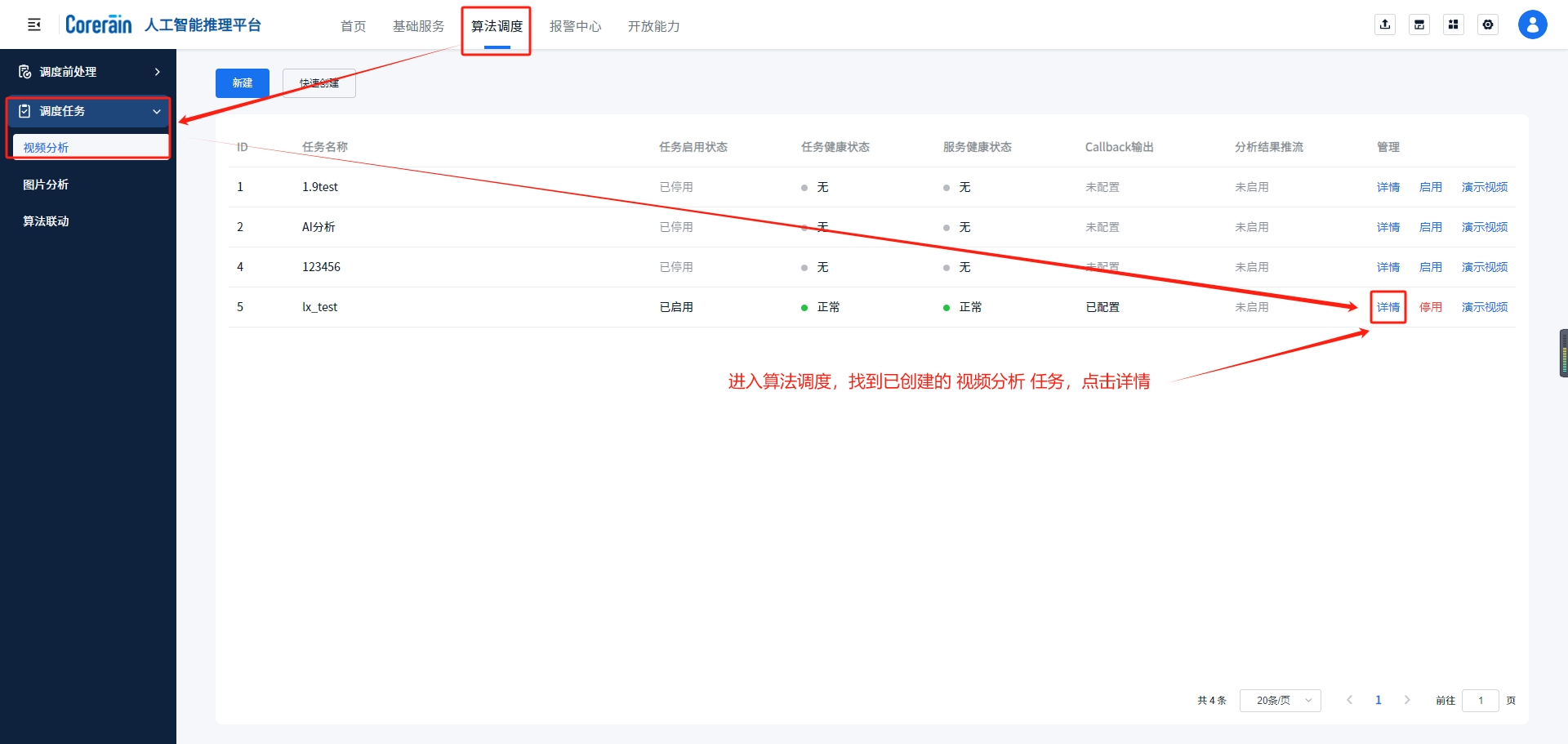Open the archive box icon in header
This screenshot has width=1568, height=744.
pyautogui.click(x=1419, y=25)
